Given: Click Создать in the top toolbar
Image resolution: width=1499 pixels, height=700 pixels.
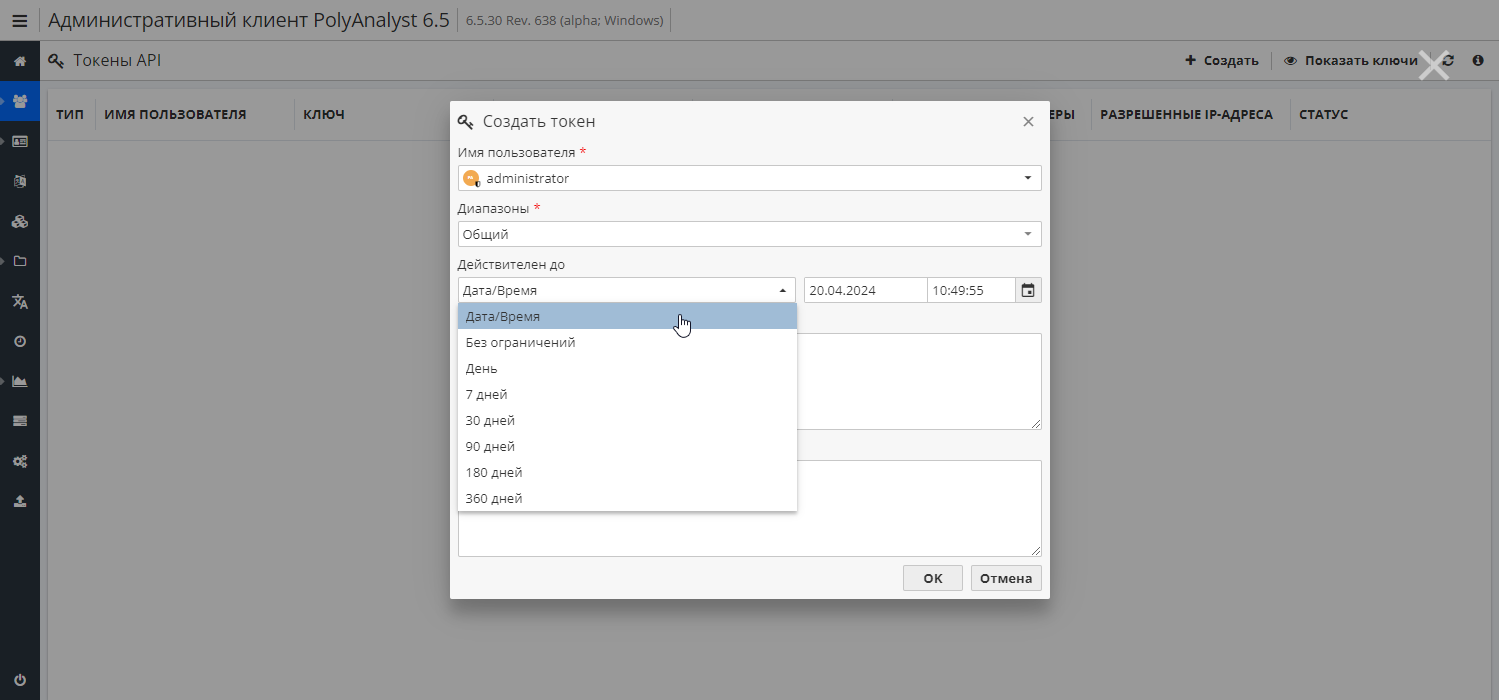Looking at the screenshot, I should coord(1221,61).
